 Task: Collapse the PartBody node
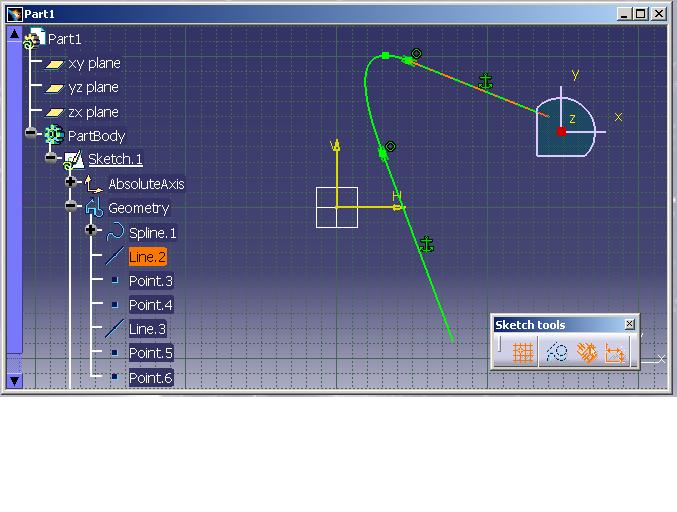30,132
